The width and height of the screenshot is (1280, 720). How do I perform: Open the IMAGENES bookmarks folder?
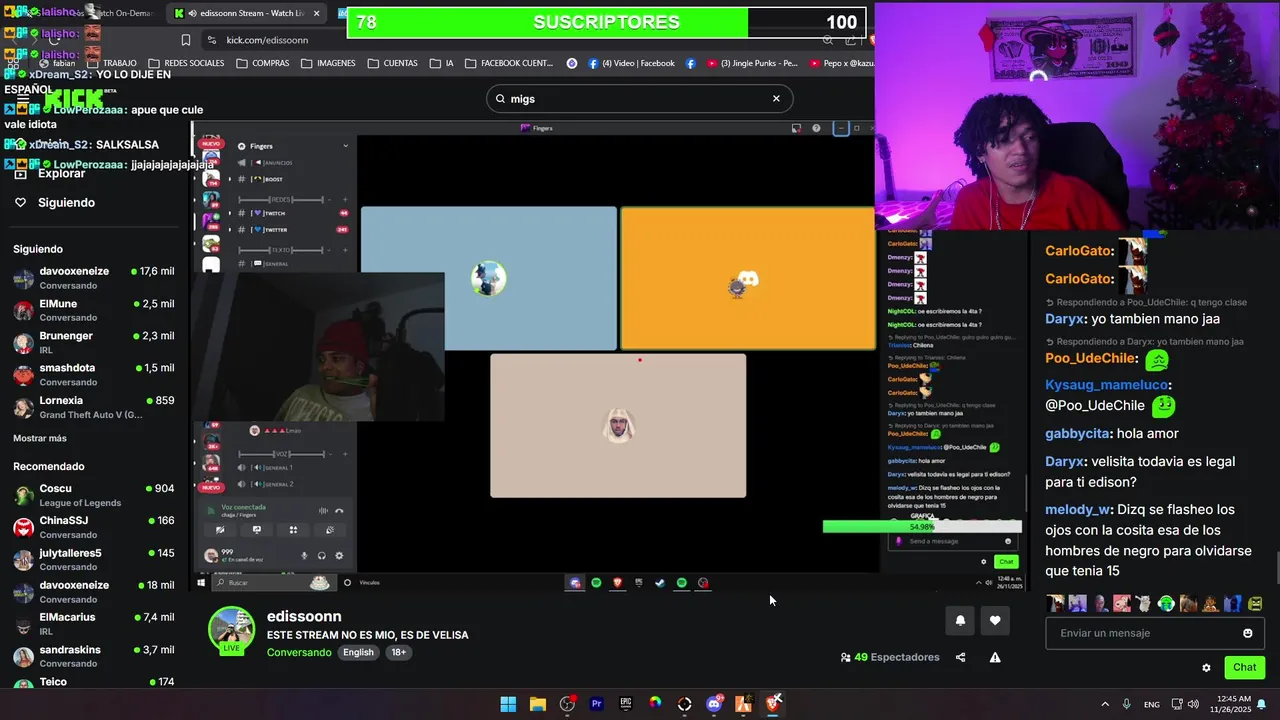point(328,63)
